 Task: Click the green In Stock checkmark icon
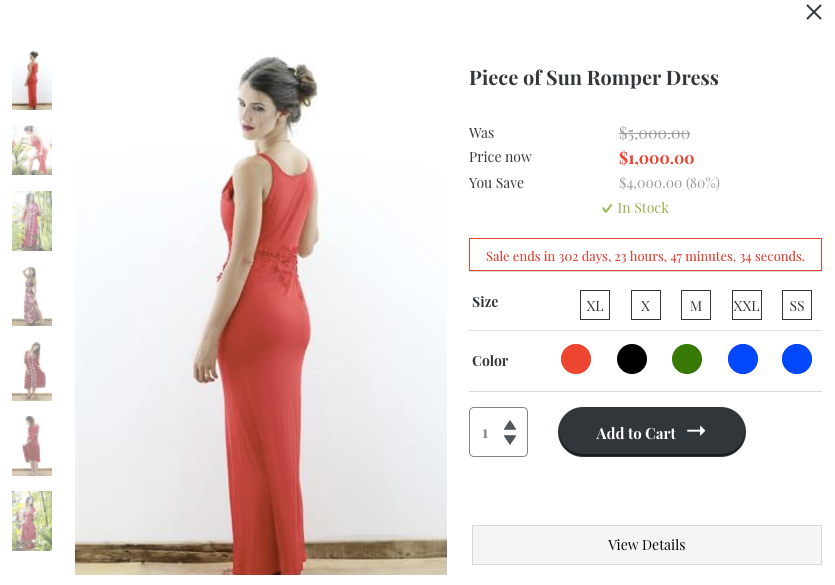(606, 208)
